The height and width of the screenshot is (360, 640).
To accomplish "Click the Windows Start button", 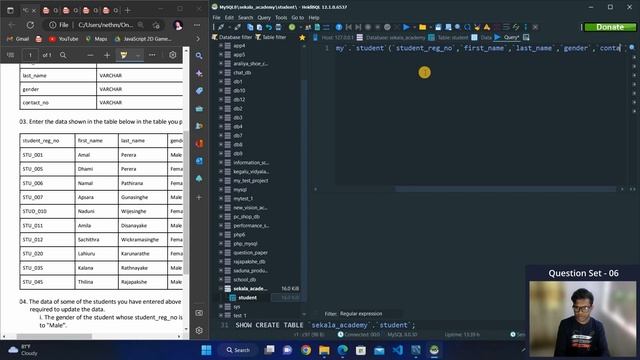I will [207, 350].
